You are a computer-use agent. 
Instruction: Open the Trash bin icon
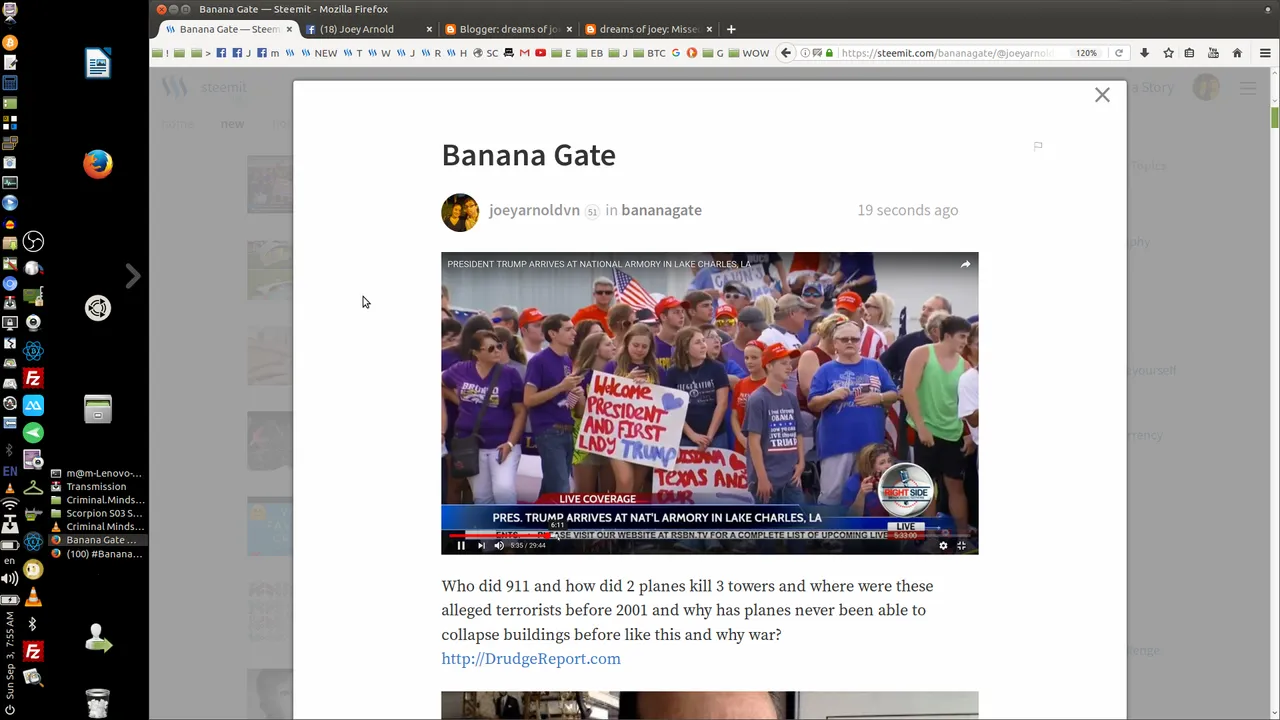[x=98, y=703]
